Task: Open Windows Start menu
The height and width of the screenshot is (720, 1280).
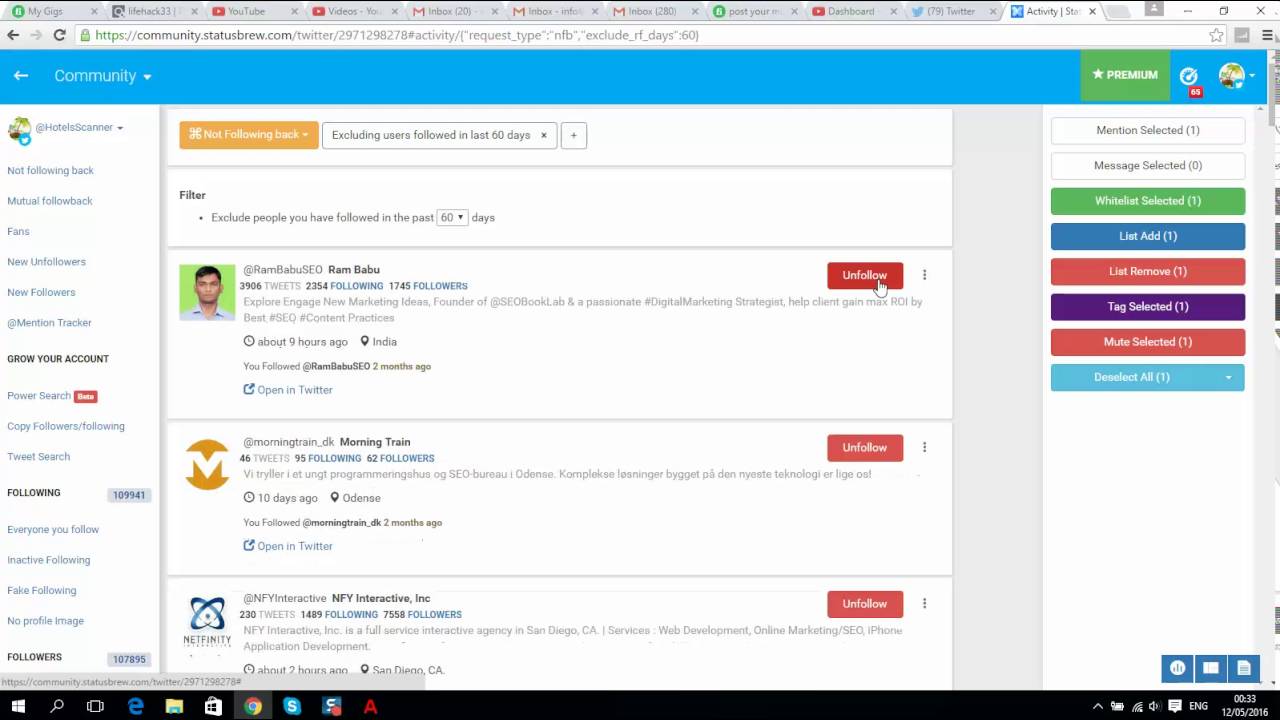Action: (x=18, y=706)
